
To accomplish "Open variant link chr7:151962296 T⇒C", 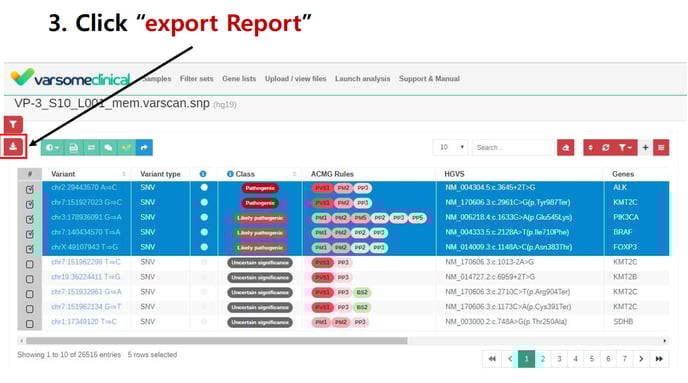I will click(x=86, y=262).
